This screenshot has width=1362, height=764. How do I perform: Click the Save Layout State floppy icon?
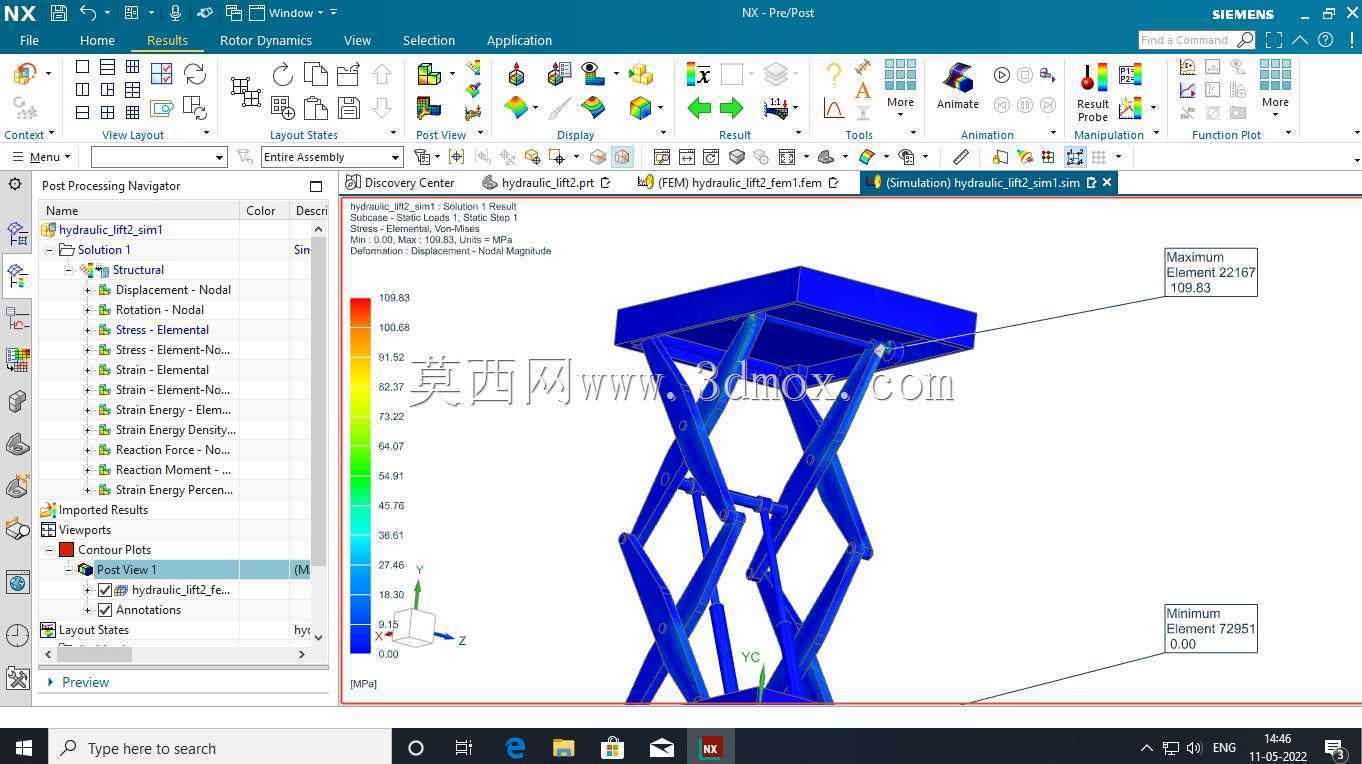pos(349,108)
